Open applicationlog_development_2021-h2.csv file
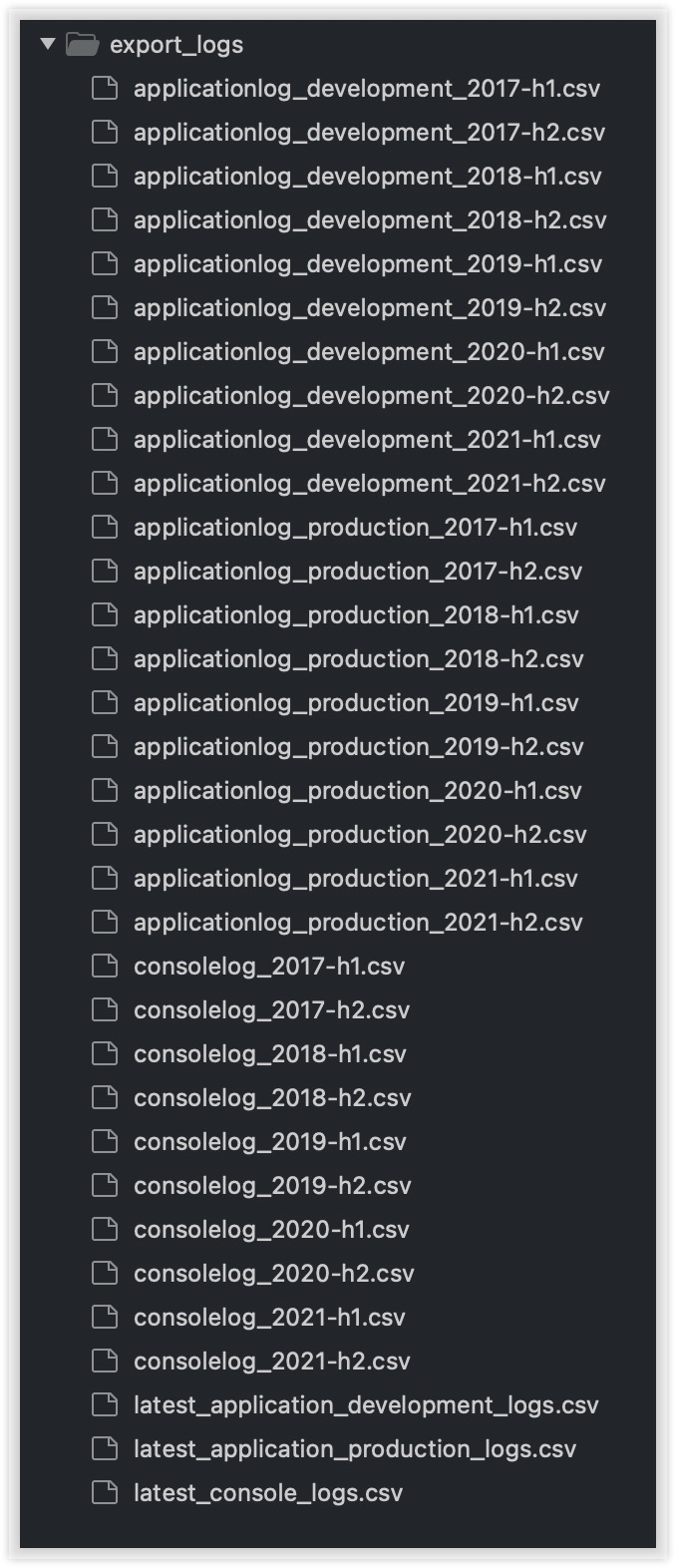 click(x=370, y=484)
